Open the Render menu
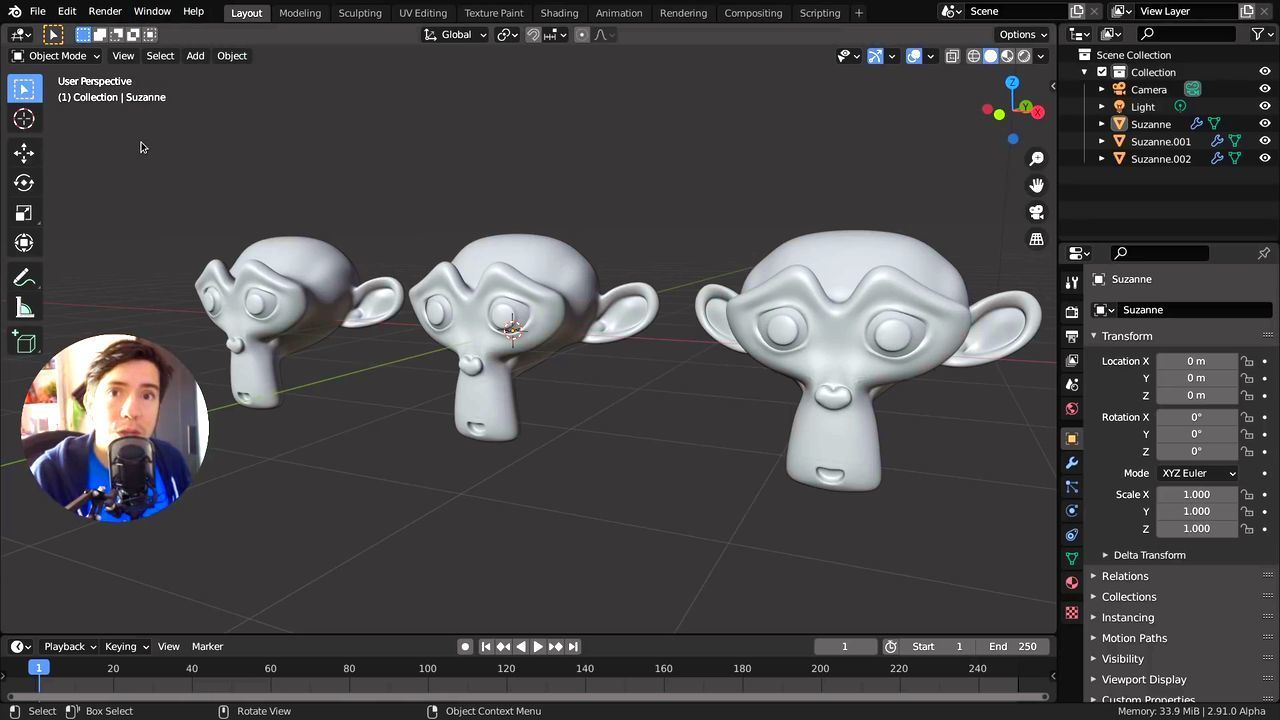 pyautogui.click(x=105, y=11)
